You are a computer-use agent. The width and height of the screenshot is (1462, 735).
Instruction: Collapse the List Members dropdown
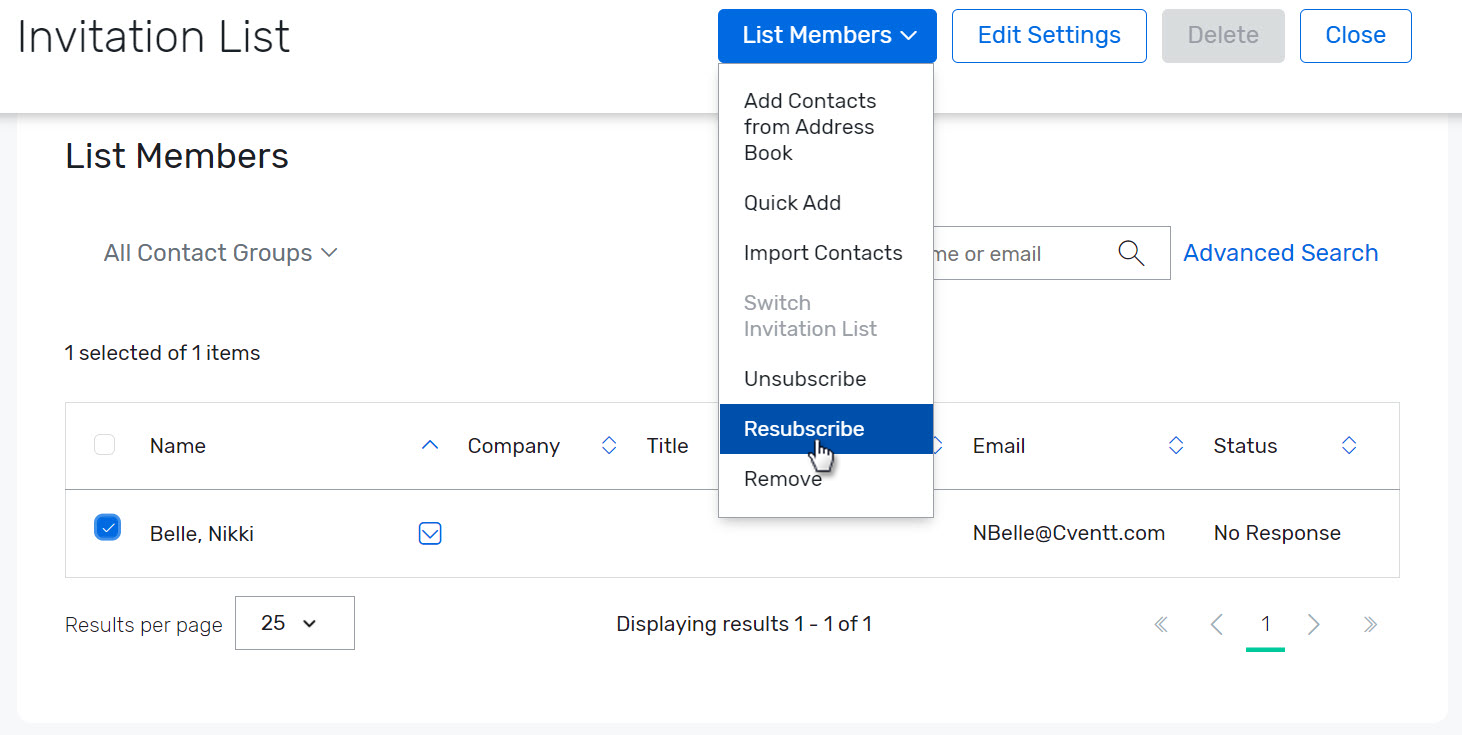click(x=827, y=35)
